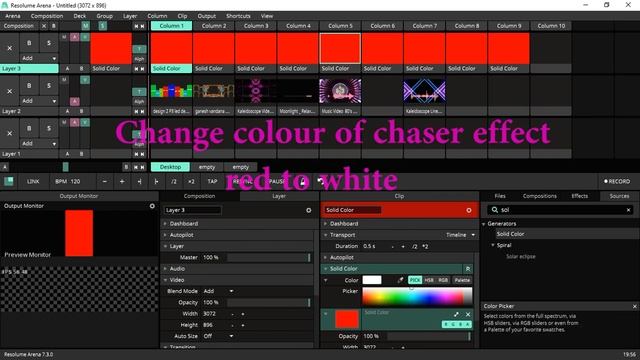Nudge BPM backward with nudge-left button
The width and height of the screenshot is (640, 360).
pos(140,181)
